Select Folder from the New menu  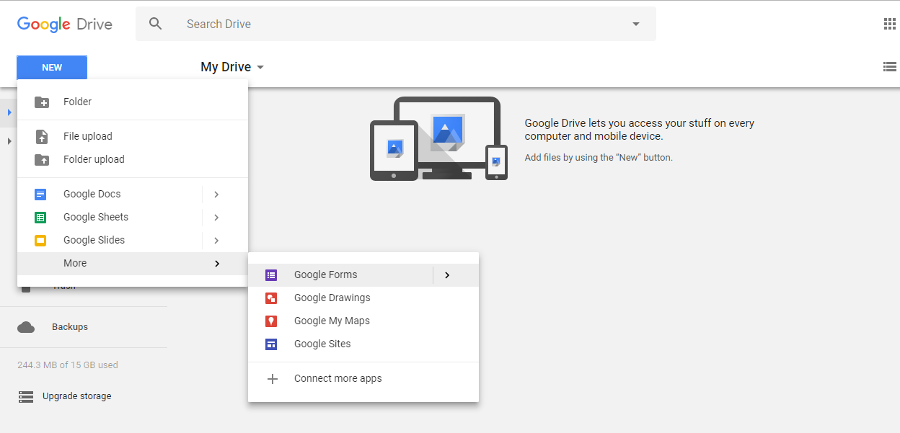[x=133, y=102]
